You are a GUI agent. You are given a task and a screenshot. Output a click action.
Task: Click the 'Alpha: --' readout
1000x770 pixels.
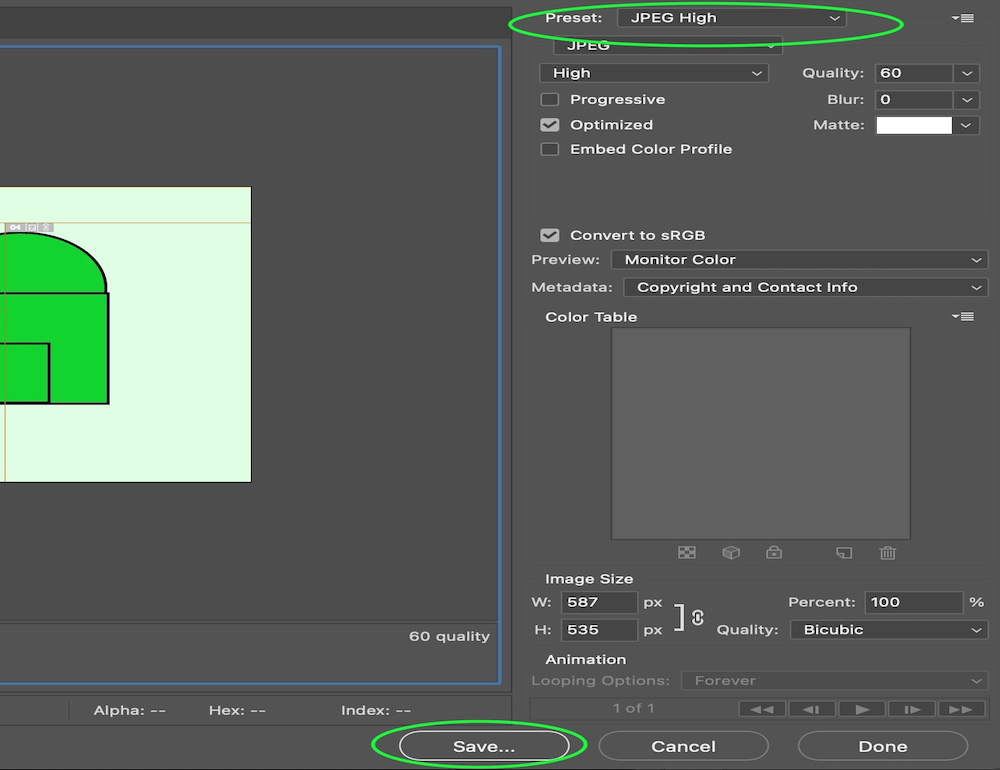tap(129, 710)
